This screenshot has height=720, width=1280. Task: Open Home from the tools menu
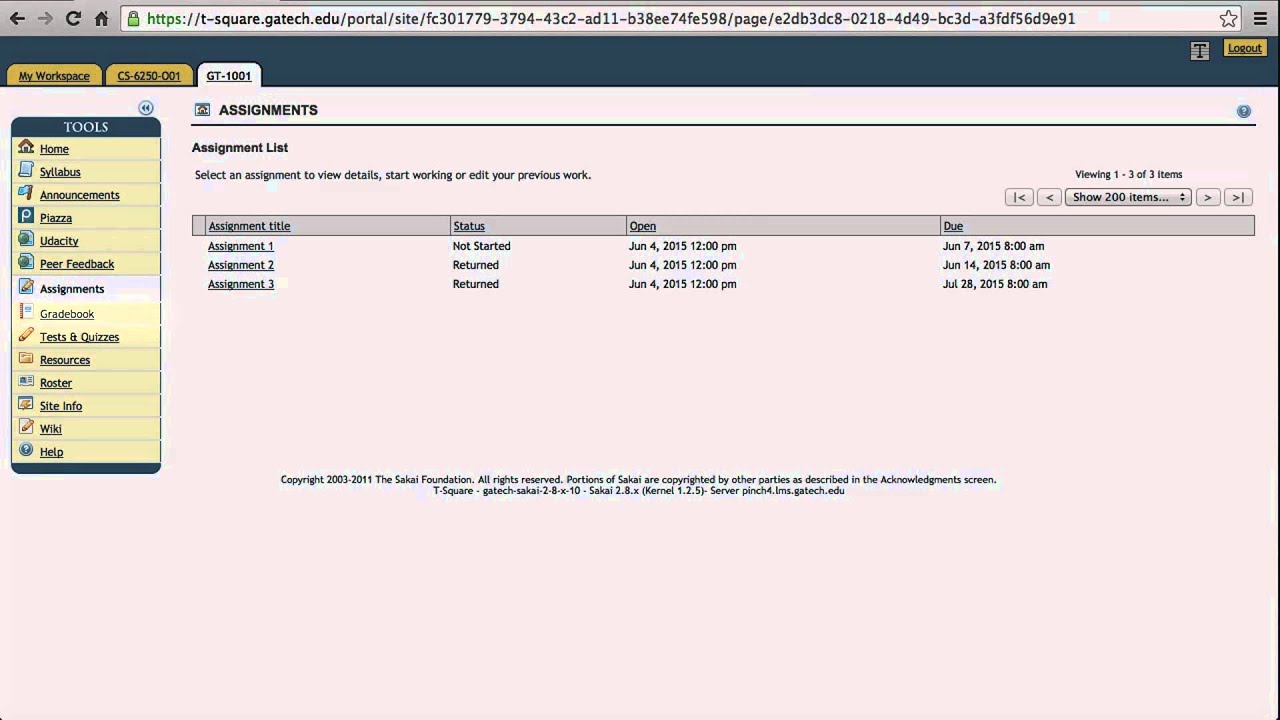point(54,149)
